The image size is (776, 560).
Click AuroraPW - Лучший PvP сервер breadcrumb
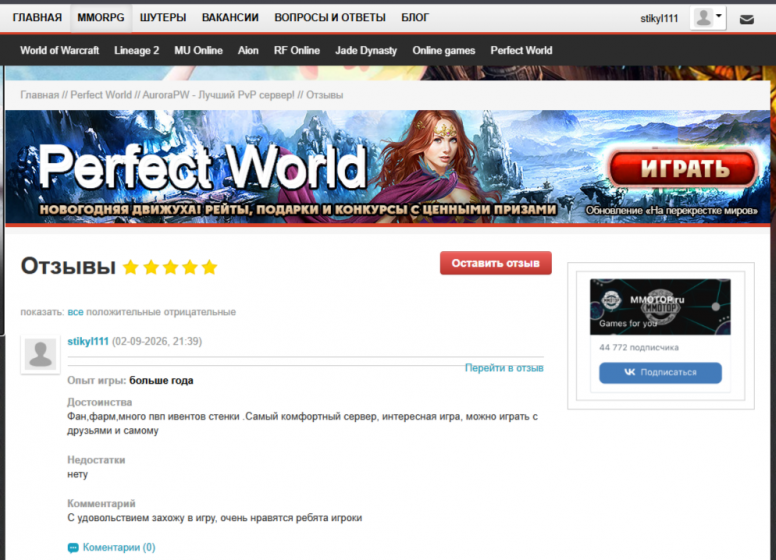[x=218, y=95]
